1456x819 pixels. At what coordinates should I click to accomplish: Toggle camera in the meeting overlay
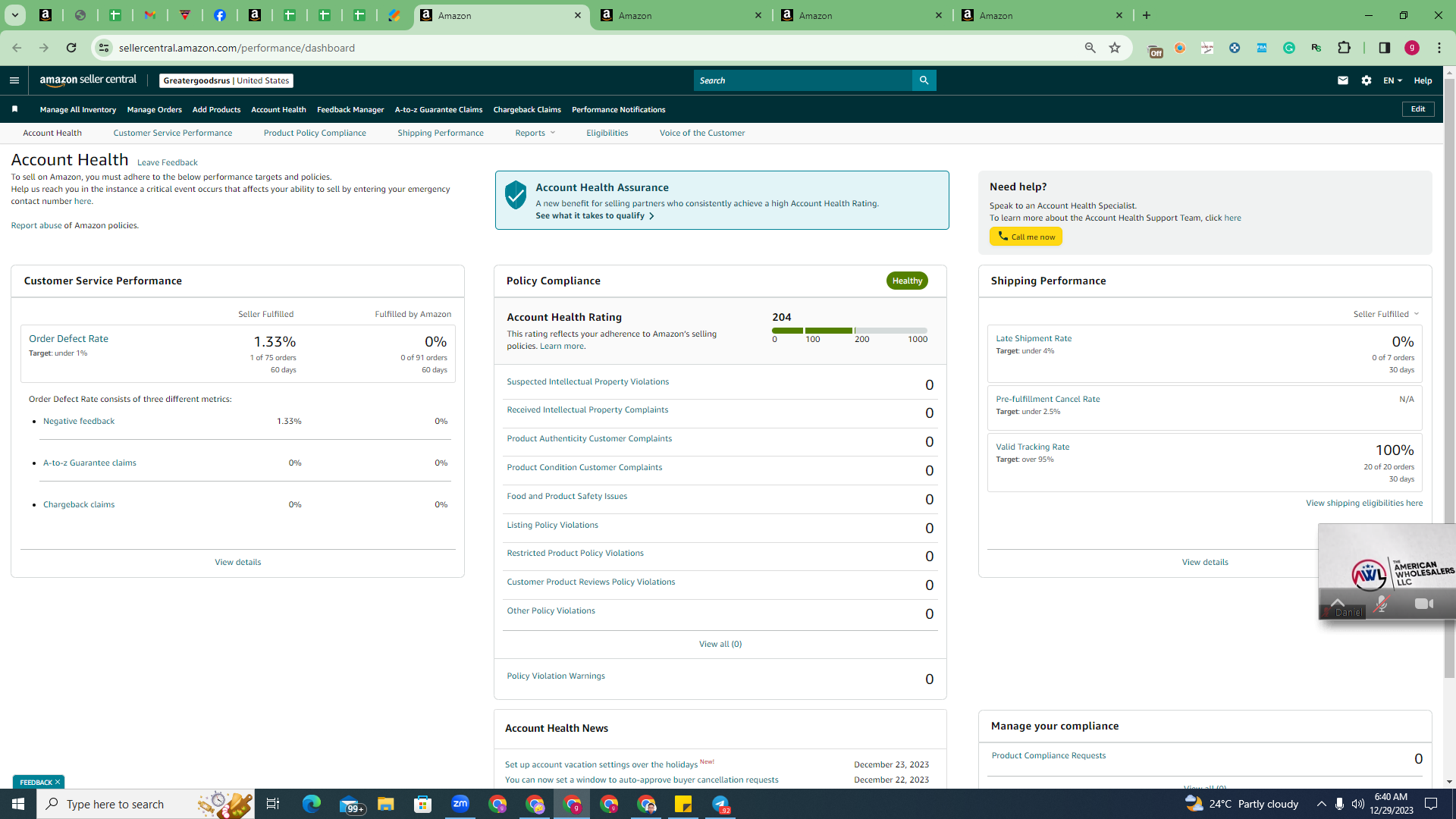click(x=1424, y=604)
